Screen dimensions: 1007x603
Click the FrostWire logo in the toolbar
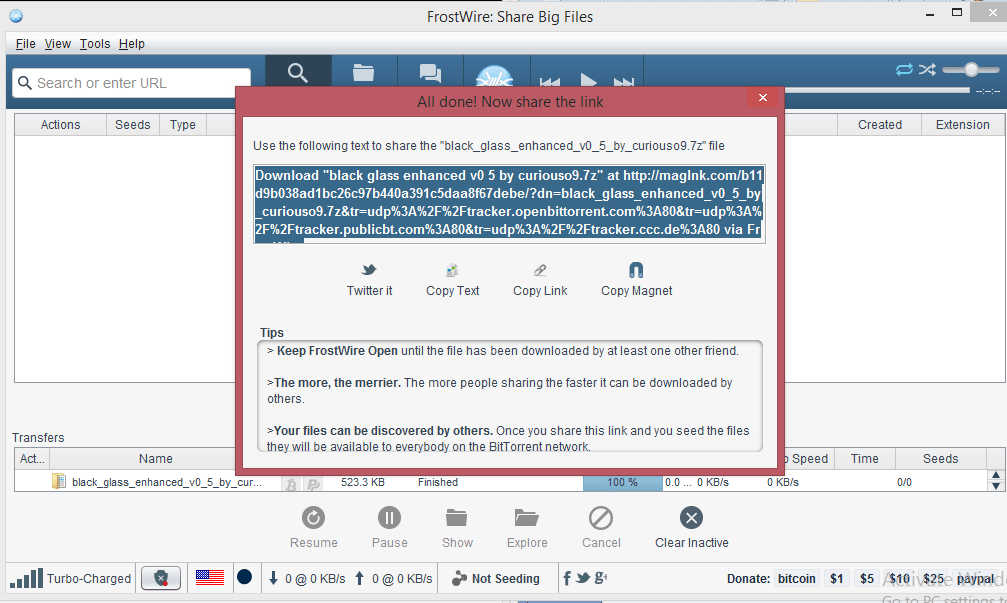495,76
